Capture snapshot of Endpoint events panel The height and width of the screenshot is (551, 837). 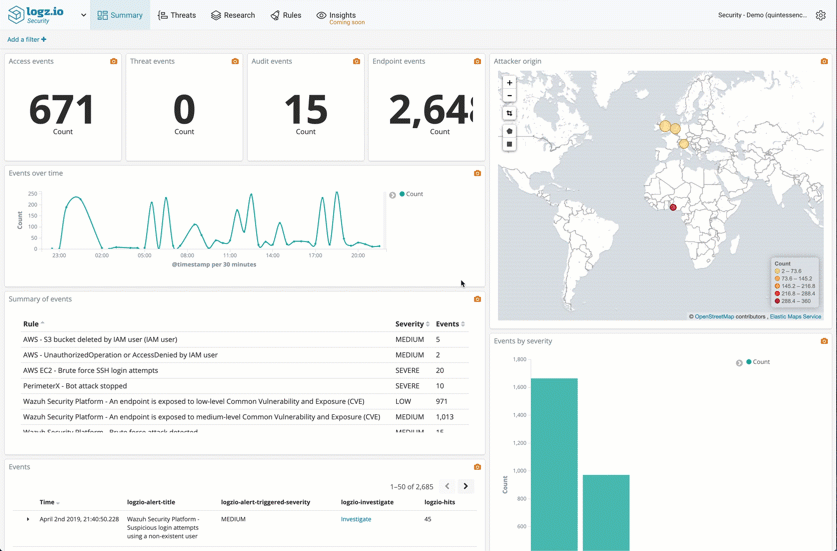[x=477, y=61]
